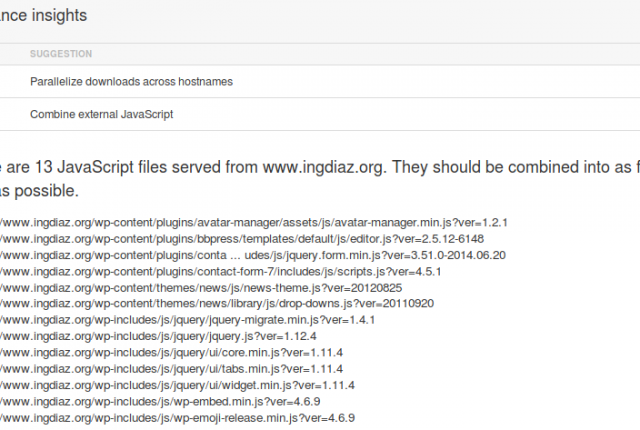
Task: Click the 13 JavaScript files description text
Action: (x=320, y=179)
